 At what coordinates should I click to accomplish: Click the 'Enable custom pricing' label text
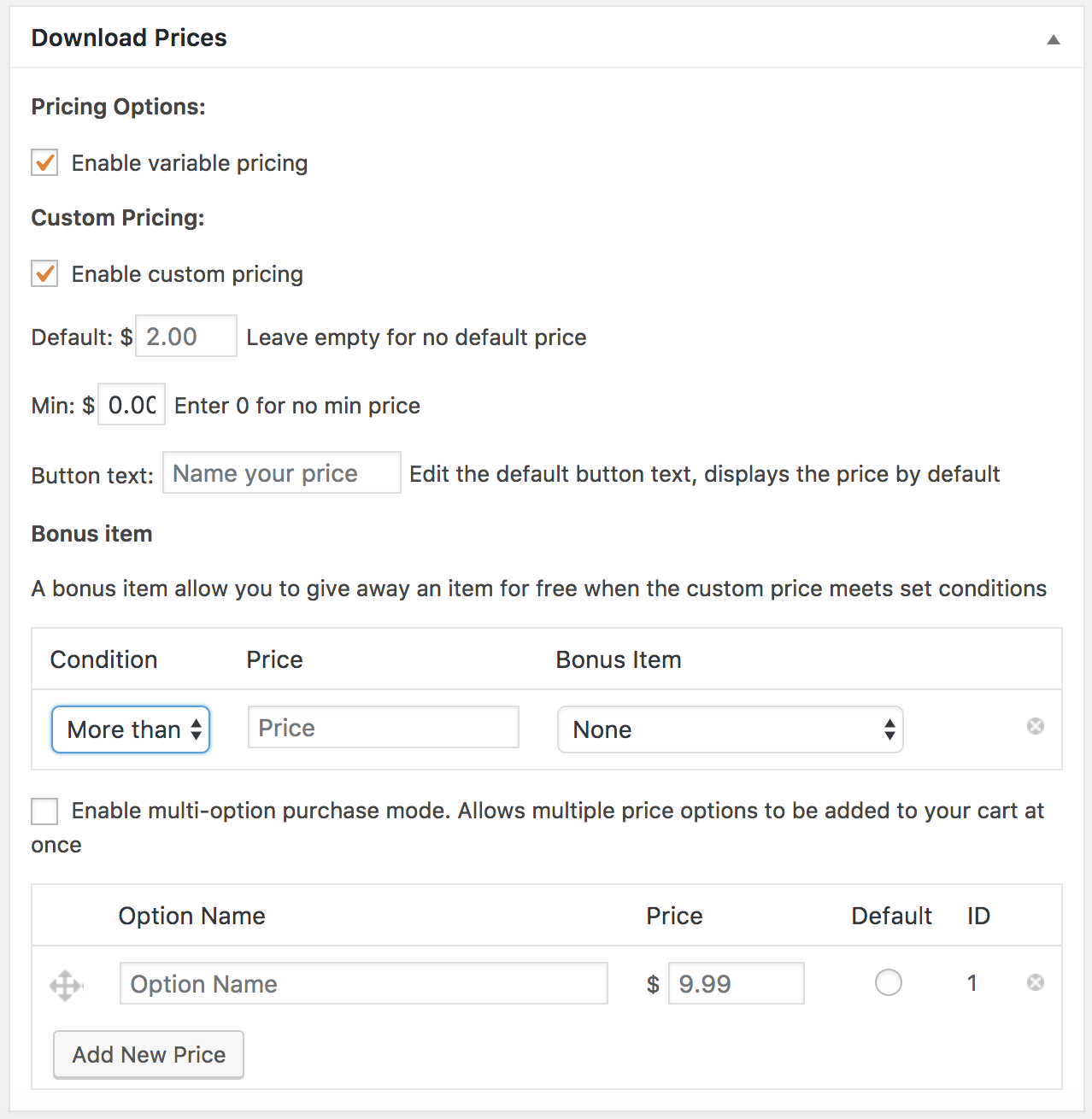[187, 274]
